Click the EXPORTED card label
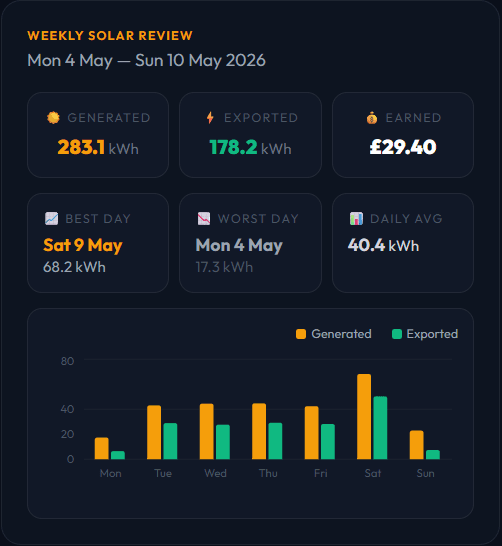Viewport: 502px width, 546px height. point(261,118)
